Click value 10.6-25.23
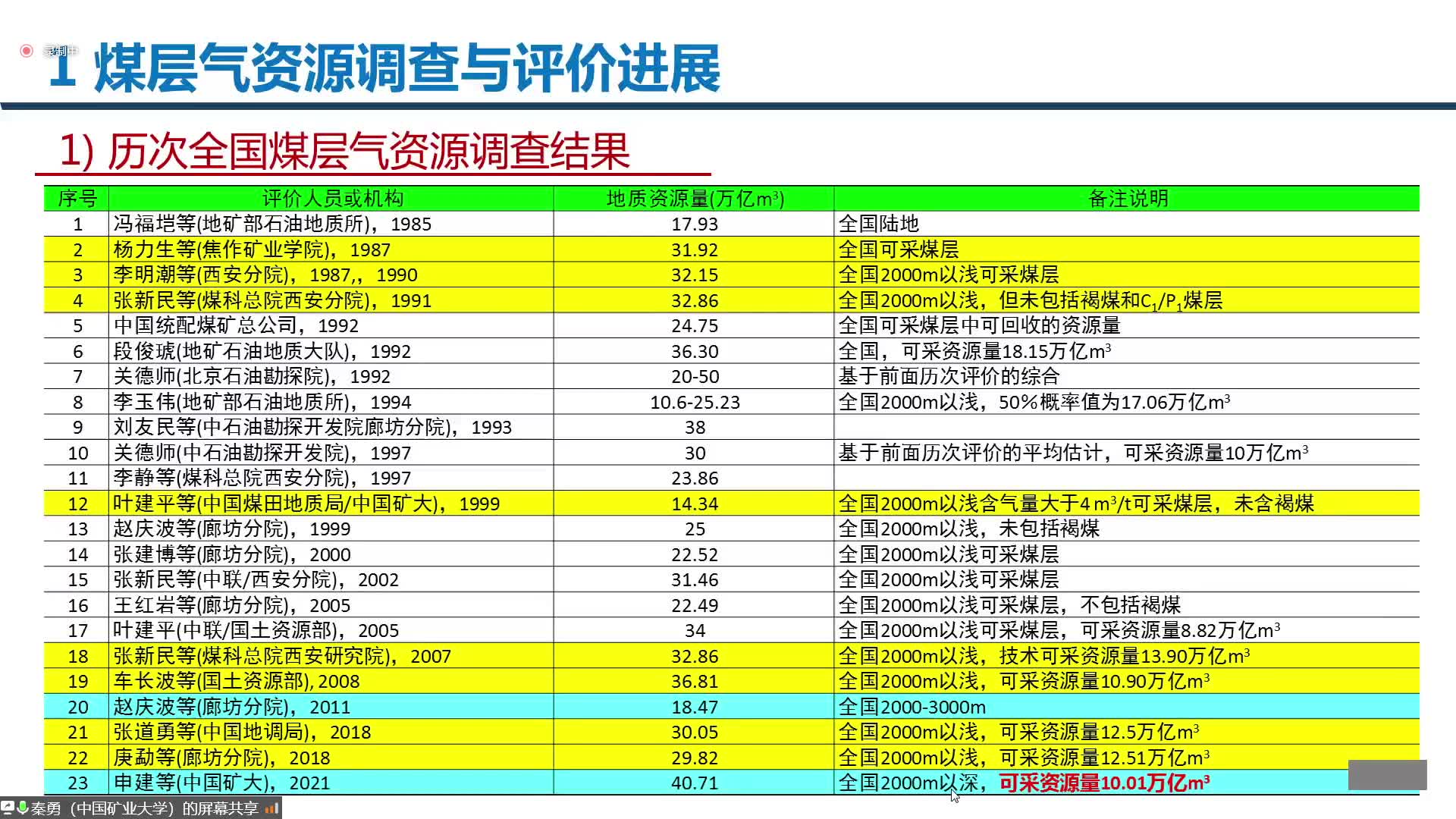 pyautogui.click(x=694, y=403)
